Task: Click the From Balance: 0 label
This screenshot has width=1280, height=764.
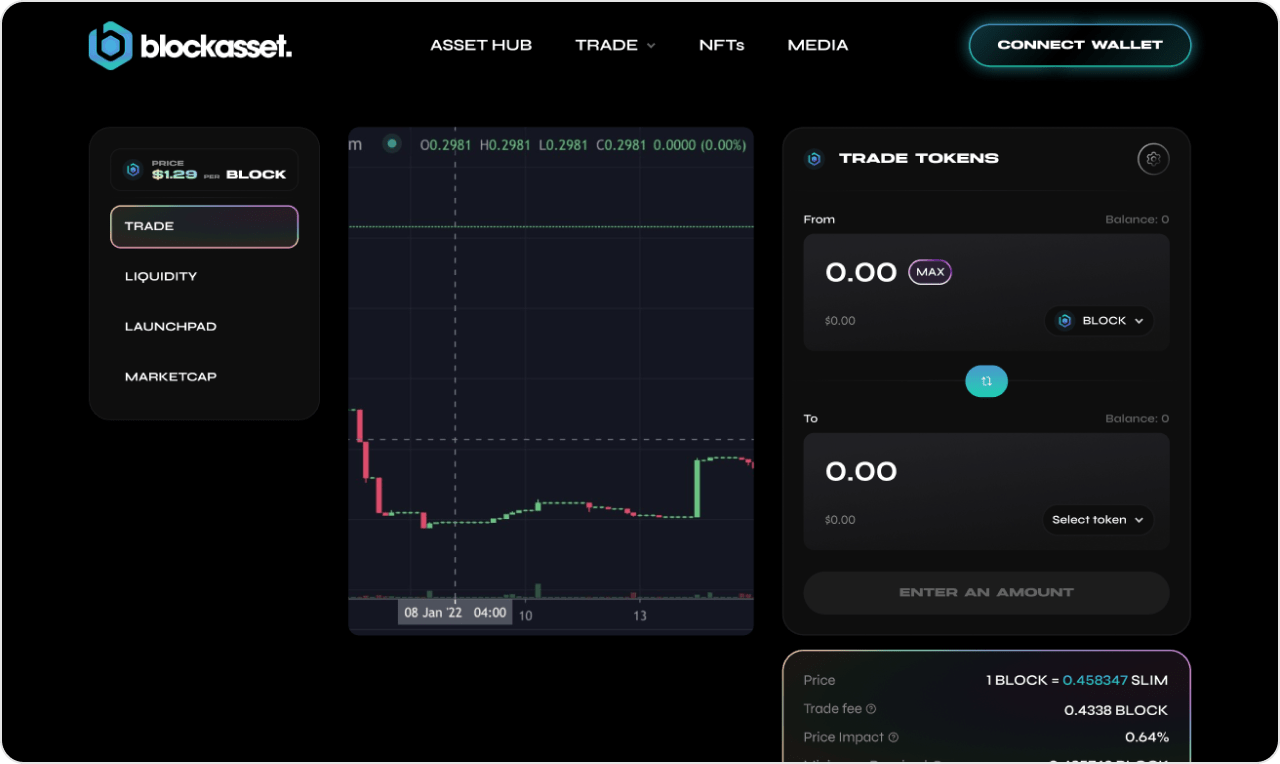Action: pyautogui.click(x=1137, y=220)
